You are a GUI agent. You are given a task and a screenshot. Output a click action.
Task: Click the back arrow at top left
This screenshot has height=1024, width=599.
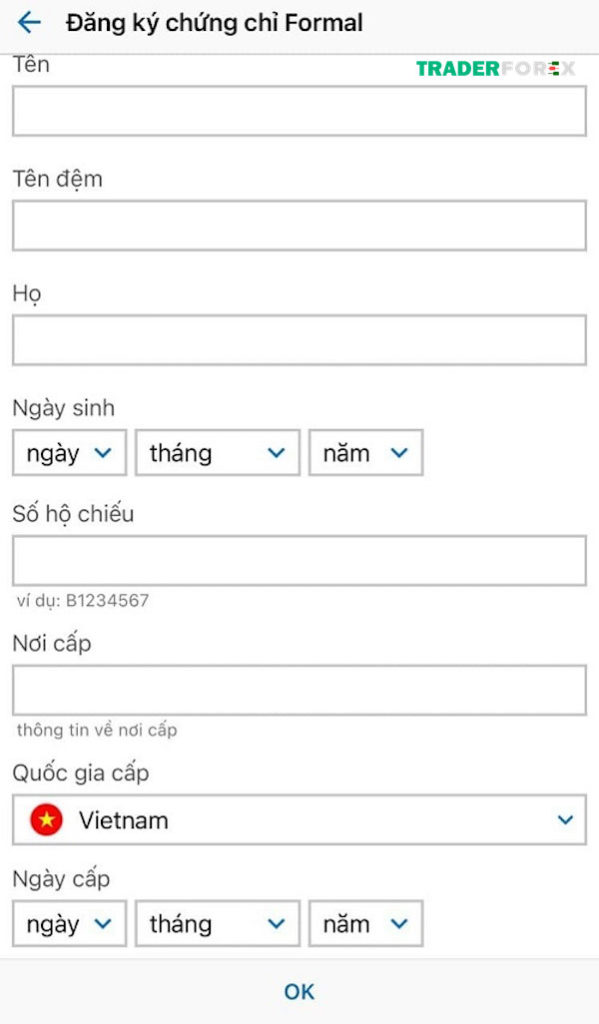tap(30, 22)
